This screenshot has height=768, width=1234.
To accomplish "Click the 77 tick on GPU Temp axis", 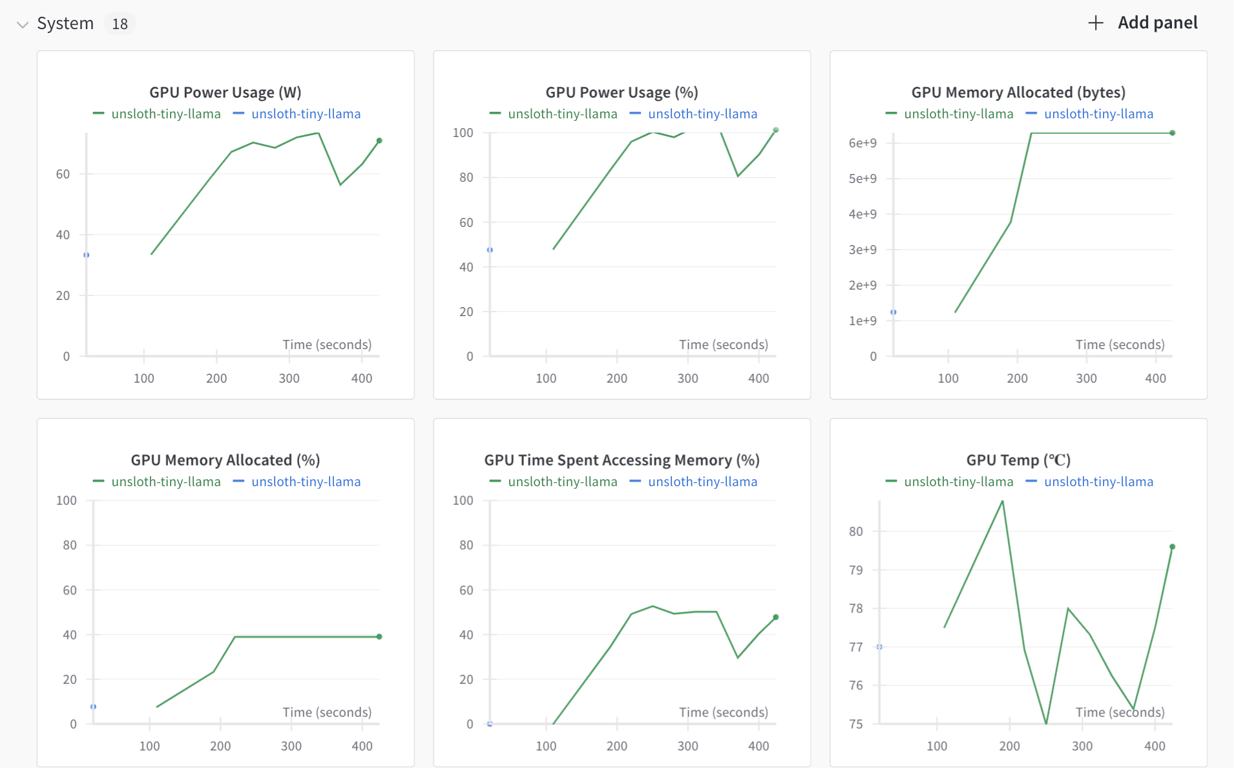I will (856, 647).
